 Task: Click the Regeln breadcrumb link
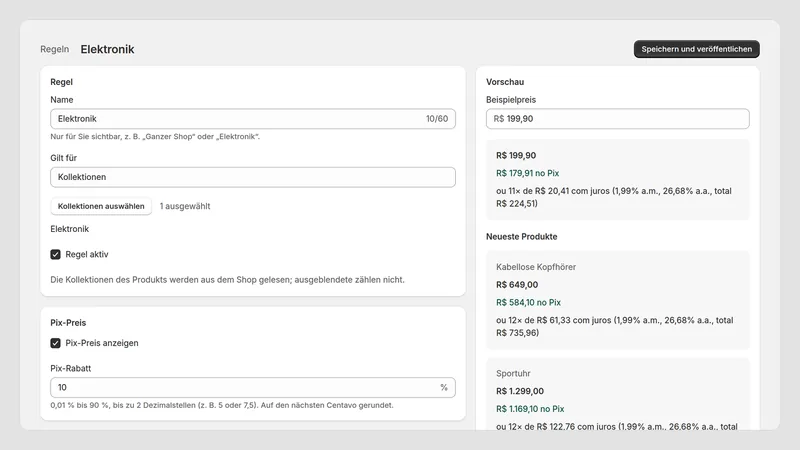(x=55, y=49)
